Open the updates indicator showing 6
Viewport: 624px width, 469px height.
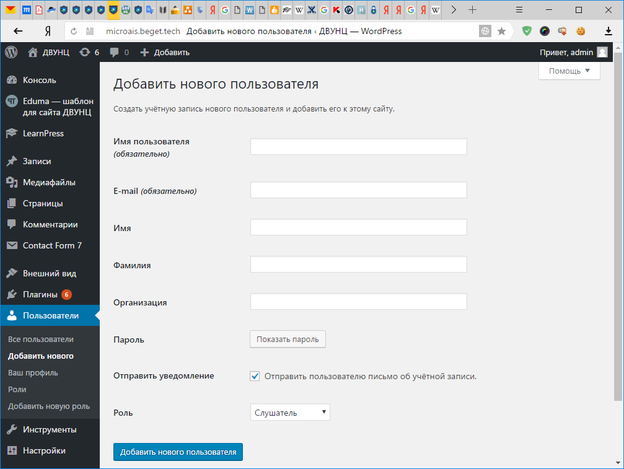point(89,52)
